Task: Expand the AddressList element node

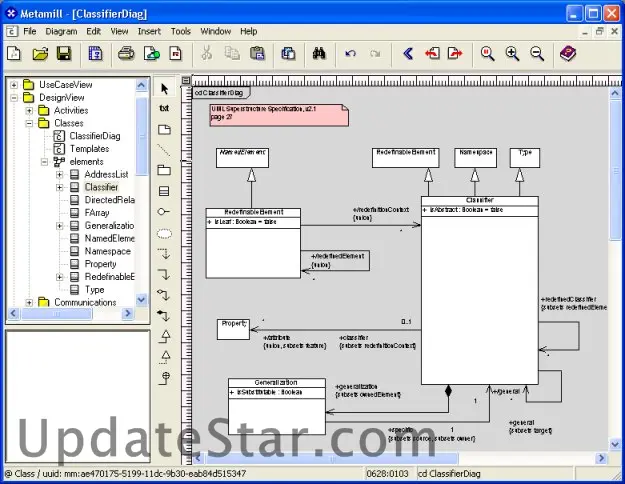Action: [x=60, y=174]
